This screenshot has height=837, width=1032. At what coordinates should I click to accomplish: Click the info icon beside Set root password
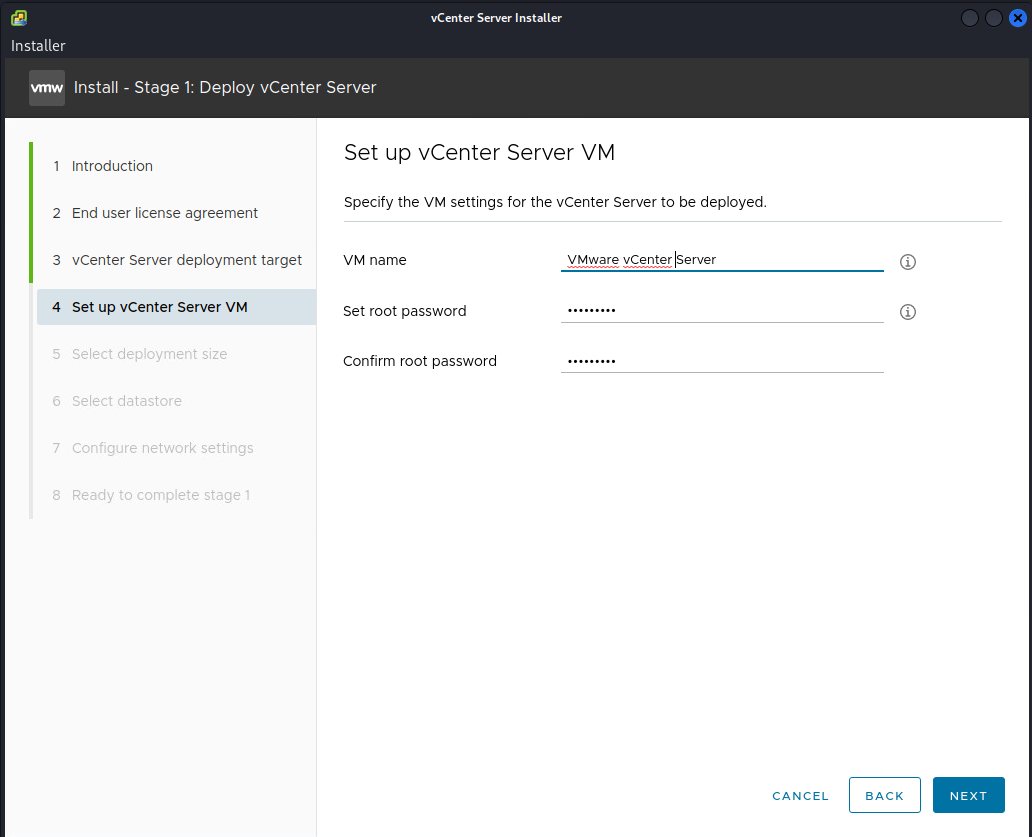(908, 312)
